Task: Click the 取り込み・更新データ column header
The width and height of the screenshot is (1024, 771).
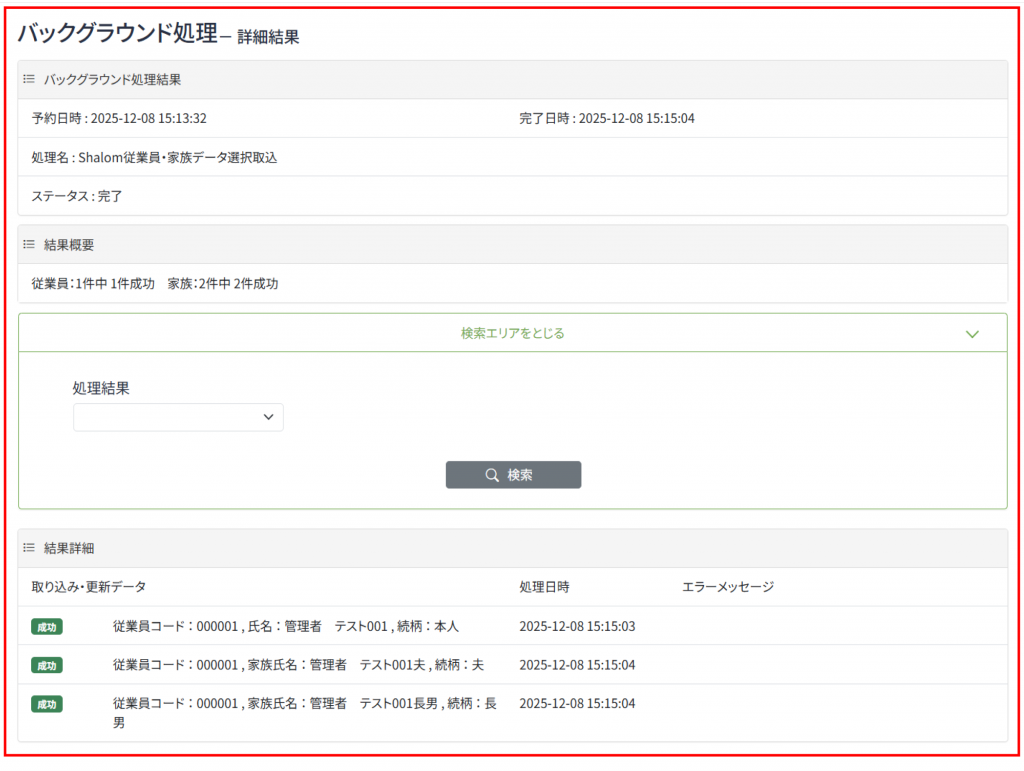Action: (89, 587)
